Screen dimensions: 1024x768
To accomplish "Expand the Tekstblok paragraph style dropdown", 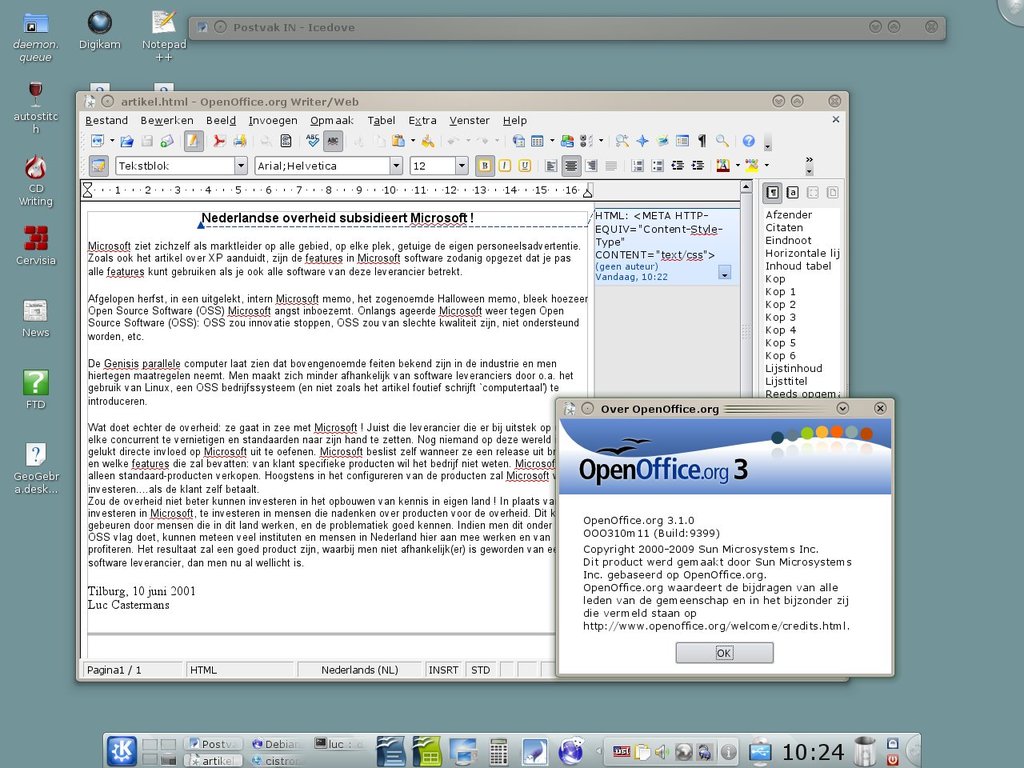I will click(x=241, y=166).
